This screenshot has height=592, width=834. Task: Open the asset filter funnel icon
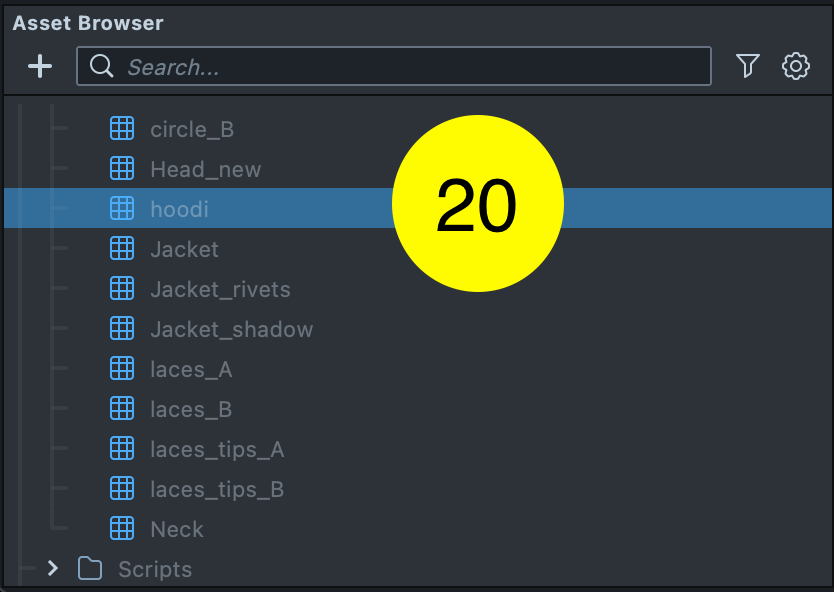click(747, 67)
